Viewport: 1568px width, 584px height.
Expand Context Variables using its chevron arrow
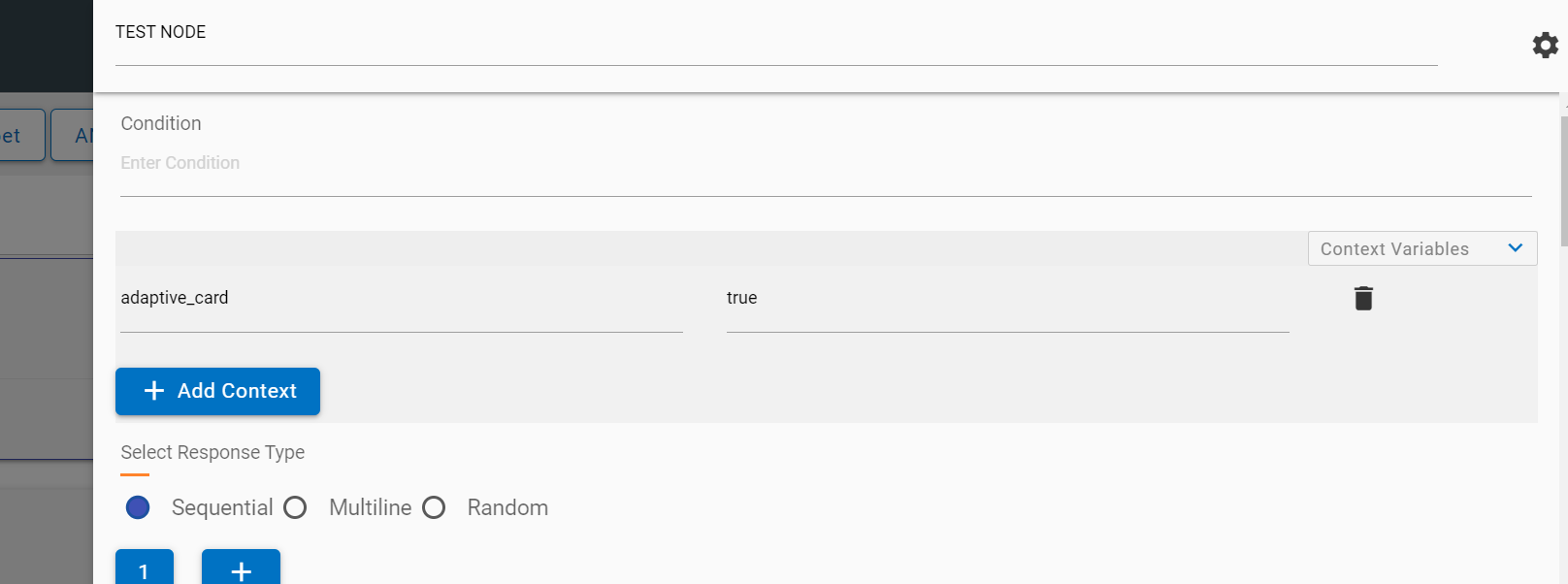click(1516, 248)
